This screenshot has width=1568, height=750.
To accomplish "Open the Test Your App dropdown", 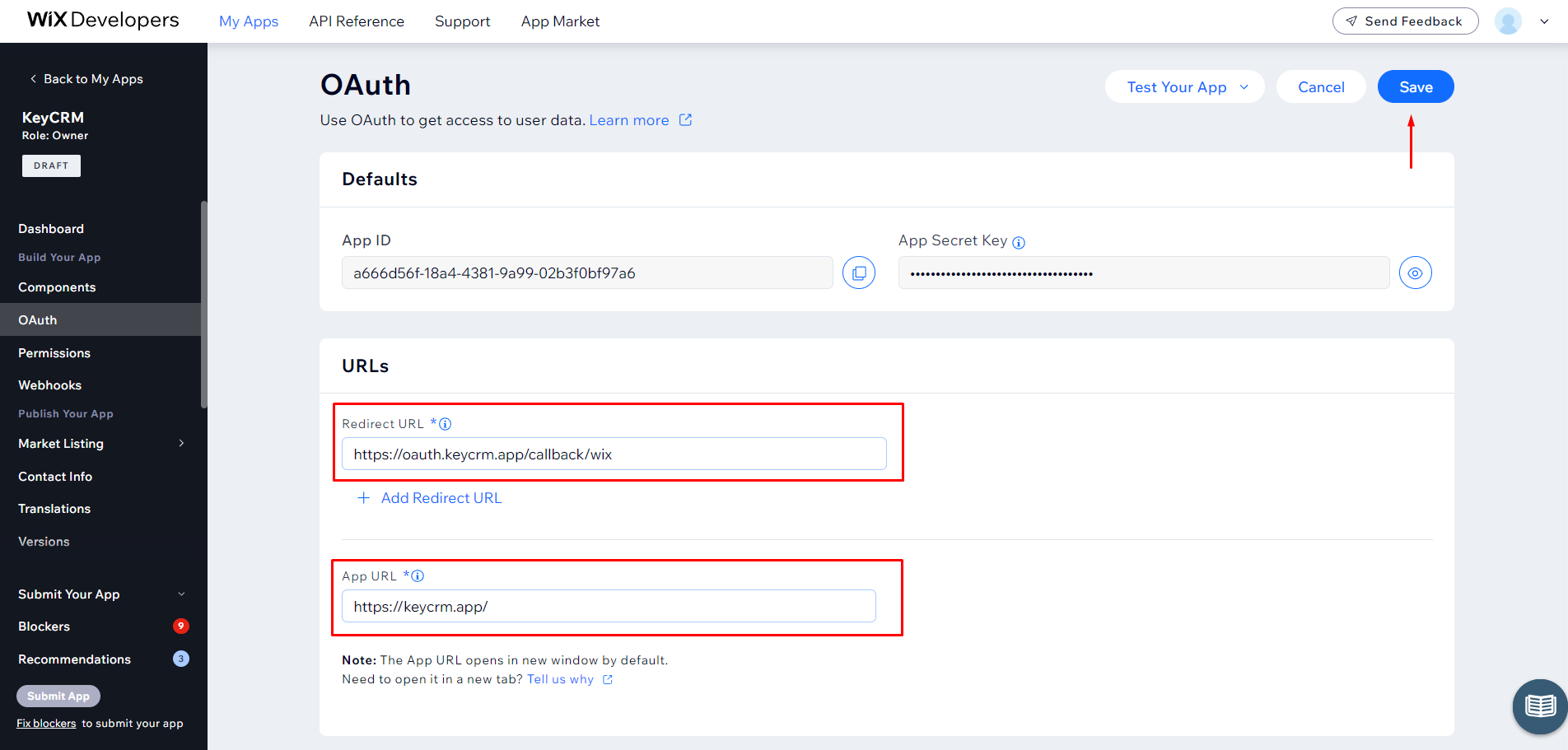I will pos(1184,86).
